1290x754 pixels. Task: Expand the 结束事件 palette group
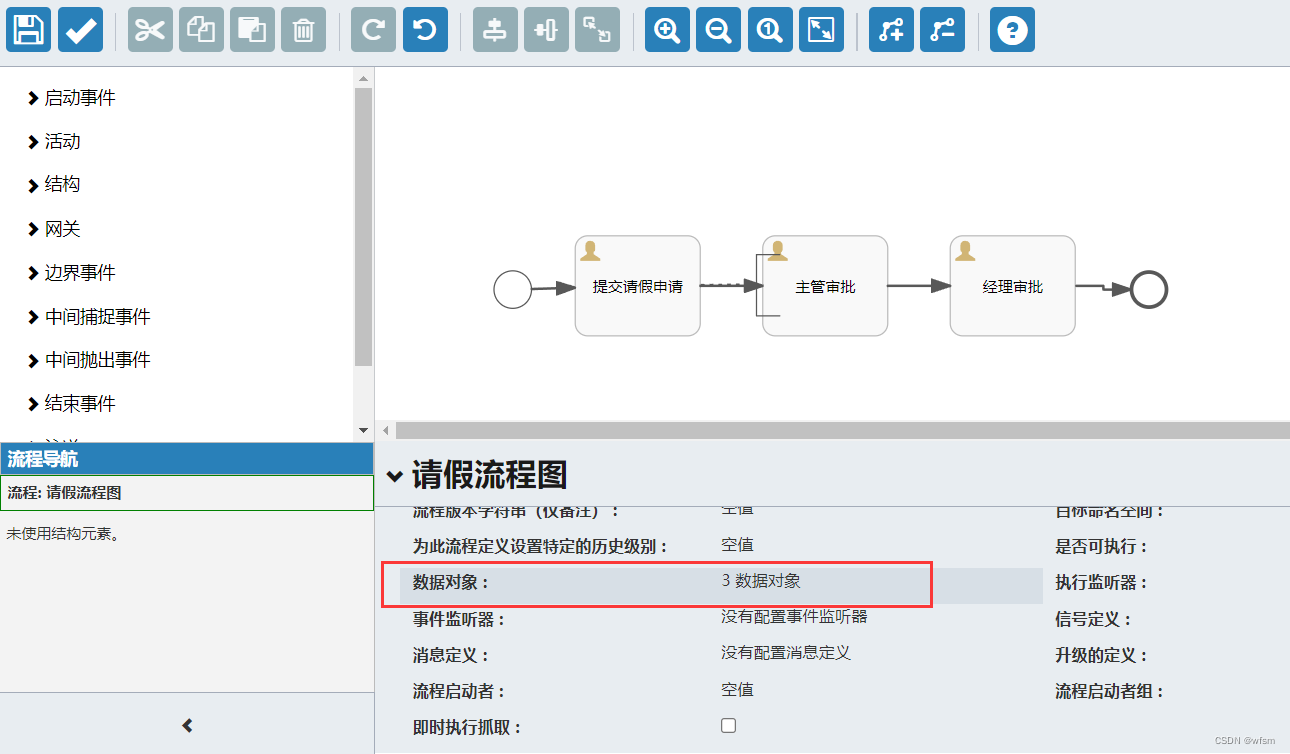pos(71,404)
